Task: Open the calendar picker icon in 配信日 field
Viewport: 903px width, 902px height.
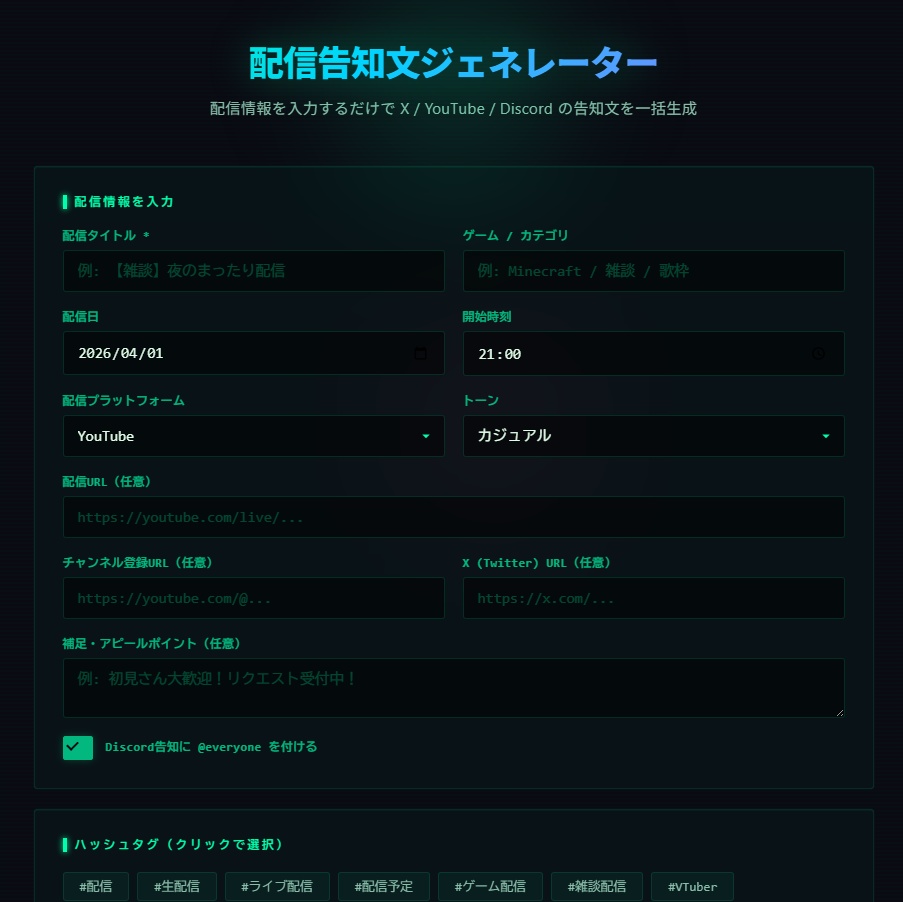Action: [x=420, y=354]
